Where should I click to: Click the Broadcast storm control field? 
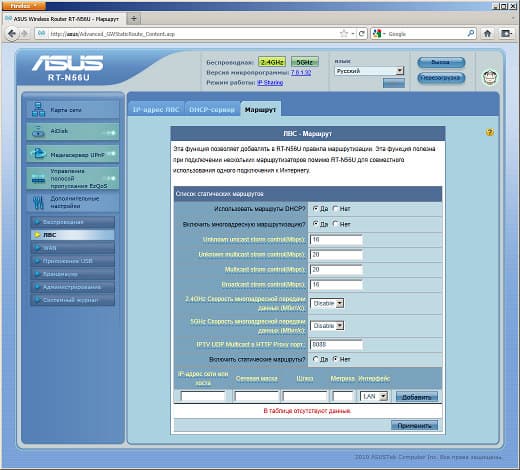tap(336, 285)
